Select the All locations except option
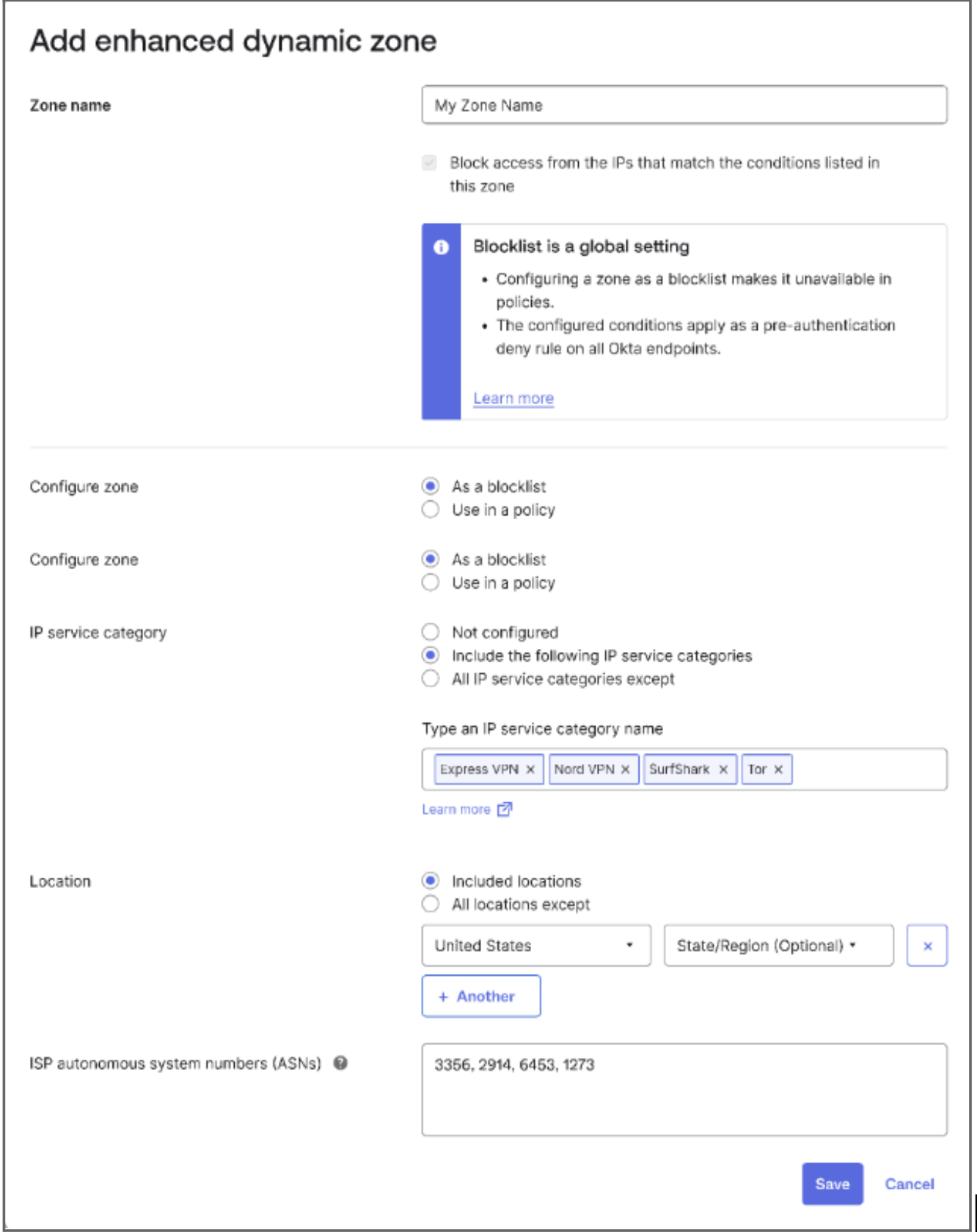 coord(431,904)
